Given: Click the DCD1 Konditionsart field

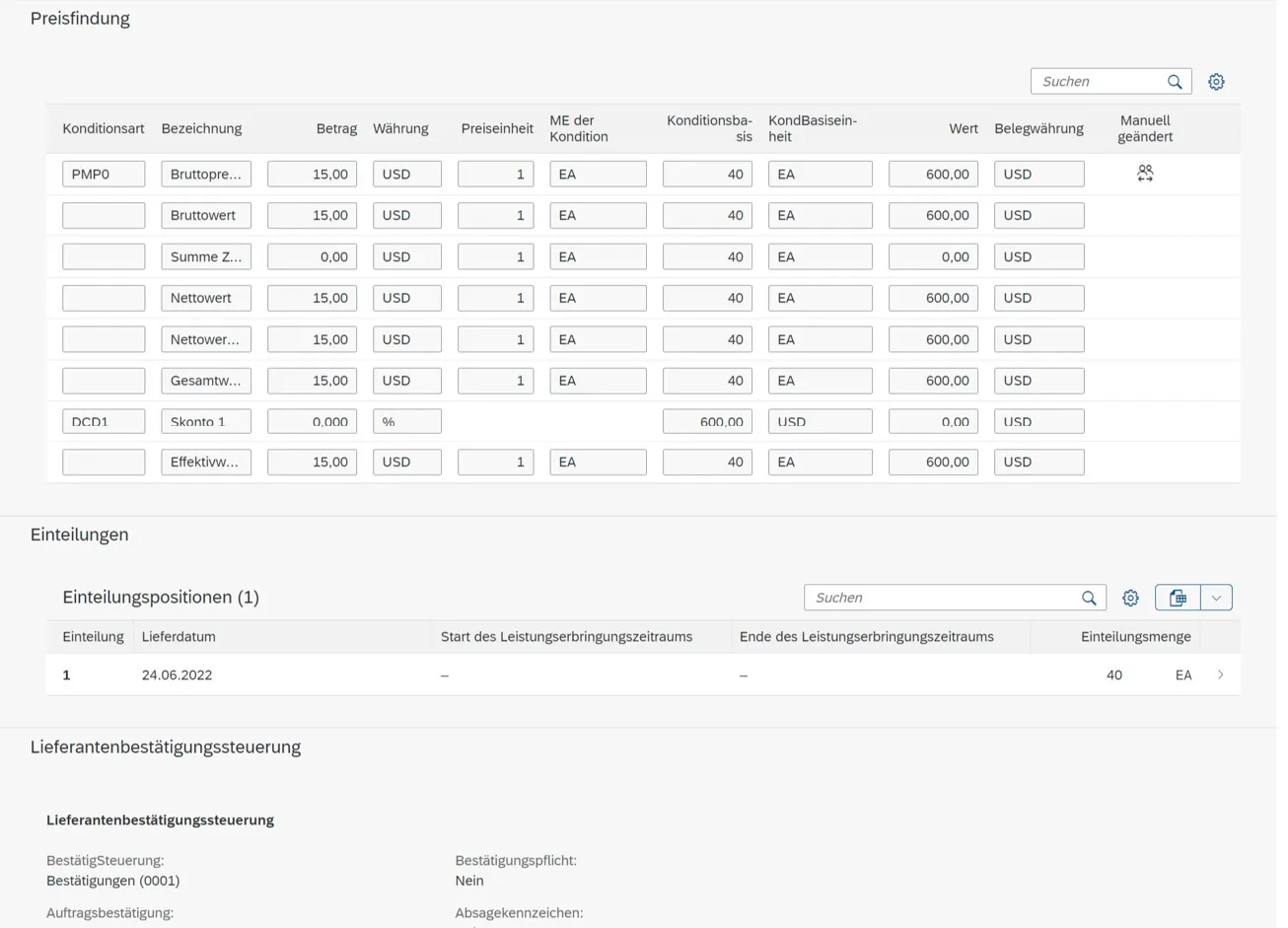Looking at the screenshot, I should coord(104,421).
